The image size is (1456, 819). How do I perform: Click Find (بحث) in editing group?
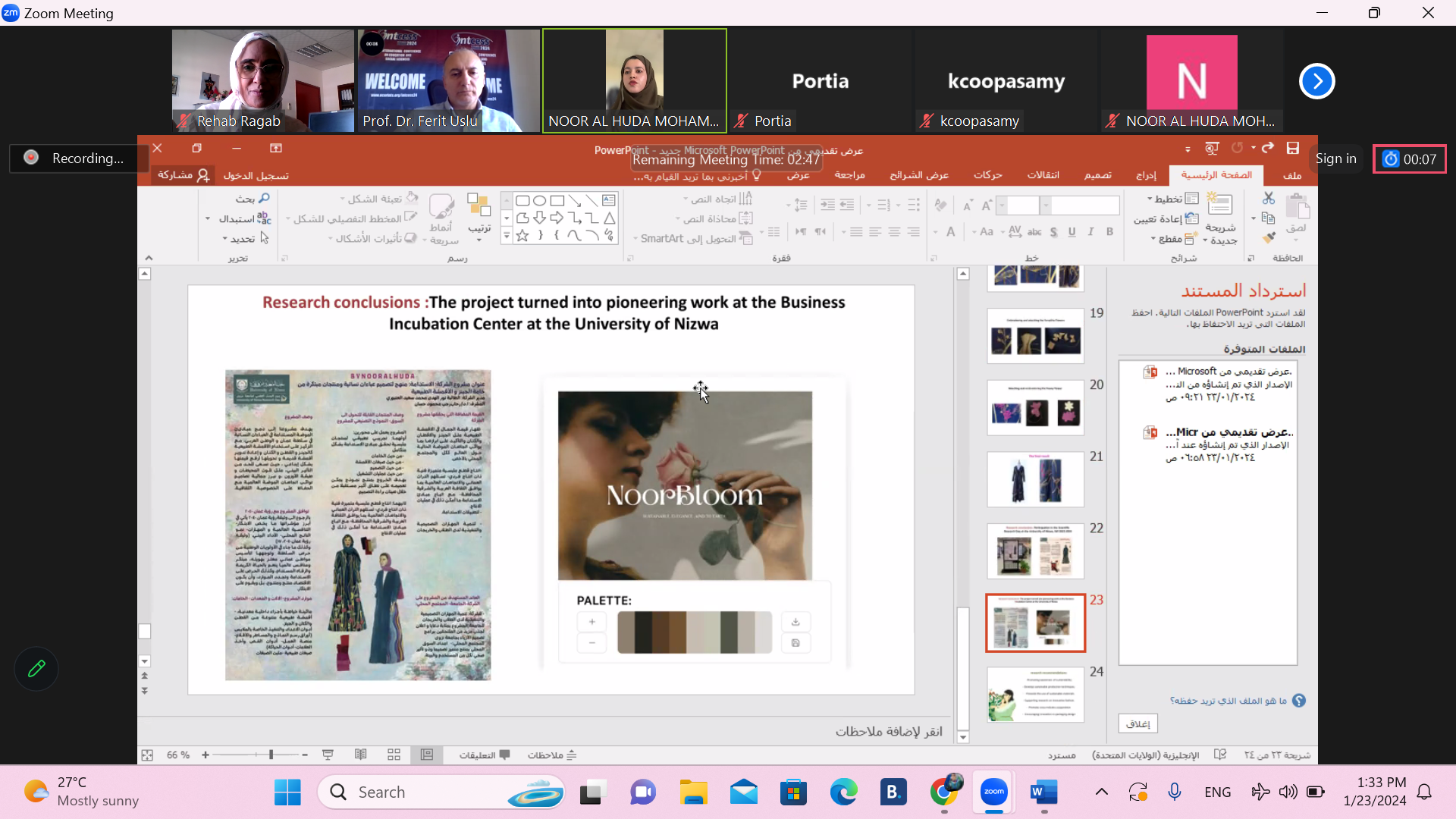(253, 198)
